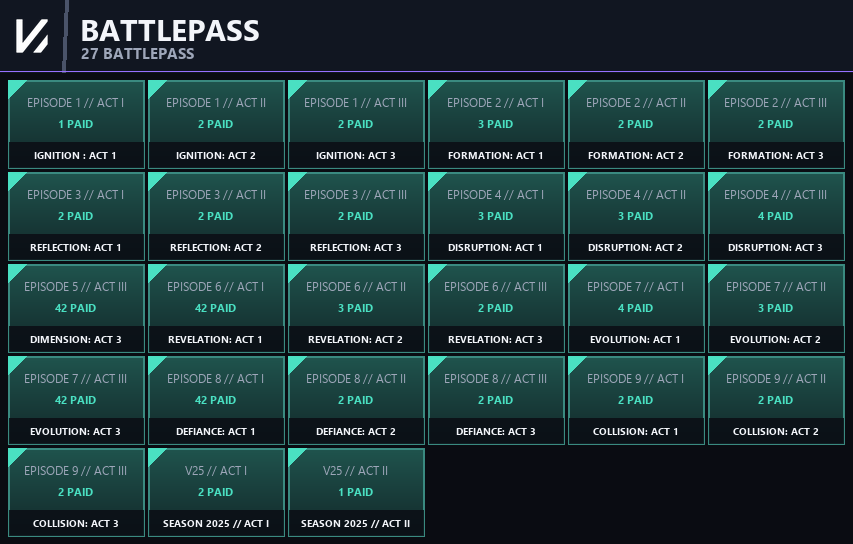
Task: Open the Ignition : Act 1 battlepass card
Action: point(76,125)
